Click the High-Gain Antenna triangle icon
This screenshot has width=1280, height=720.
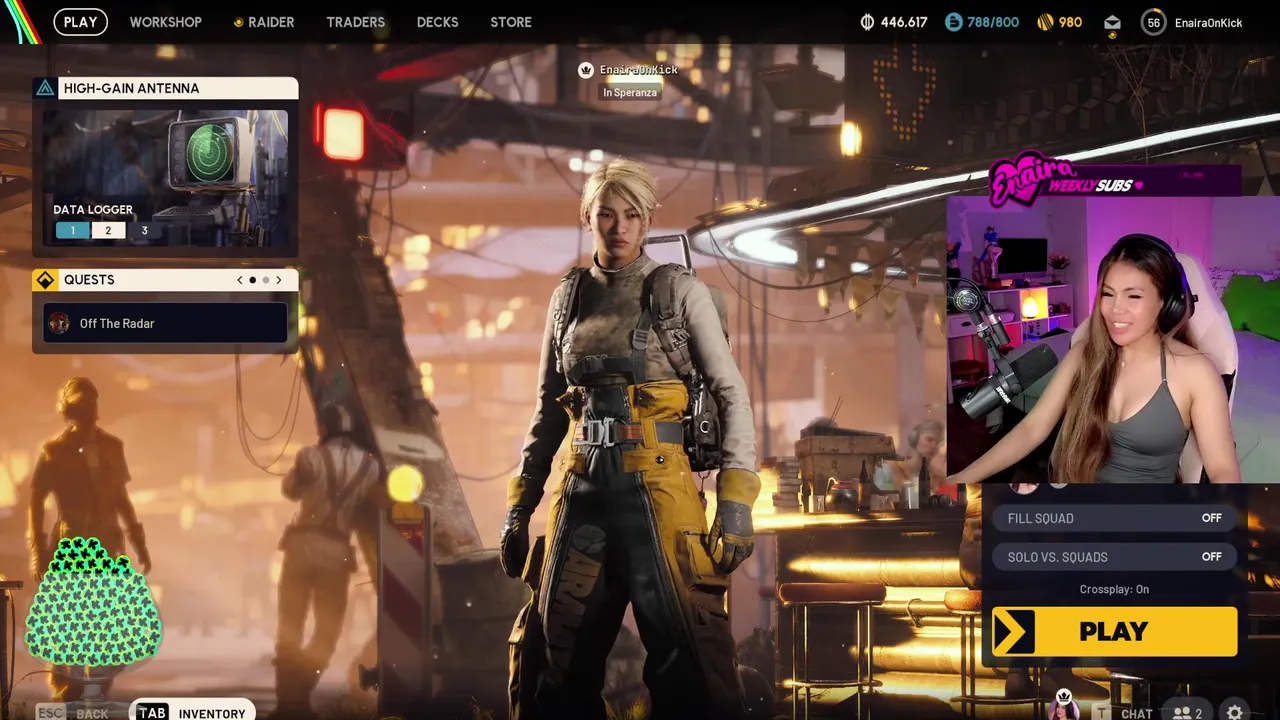45,88
